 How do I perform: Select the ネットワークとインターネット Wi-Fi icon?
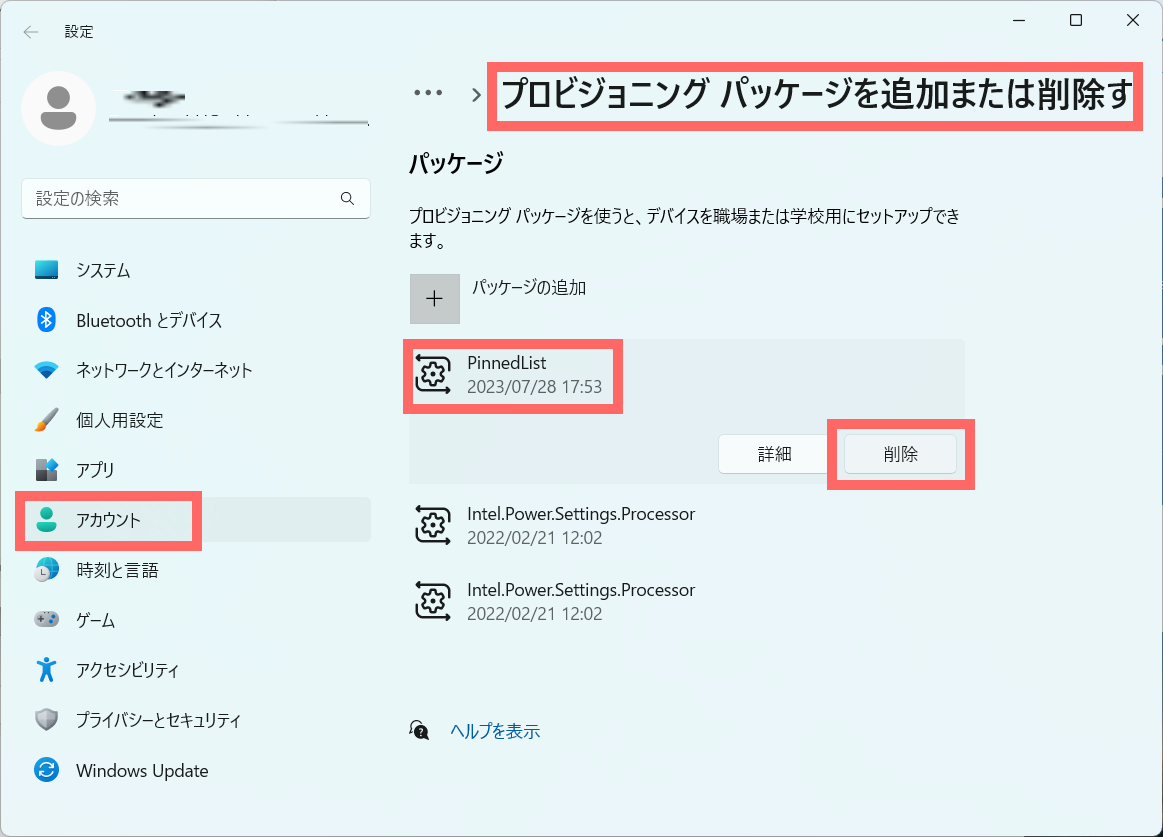pos(46,370)
